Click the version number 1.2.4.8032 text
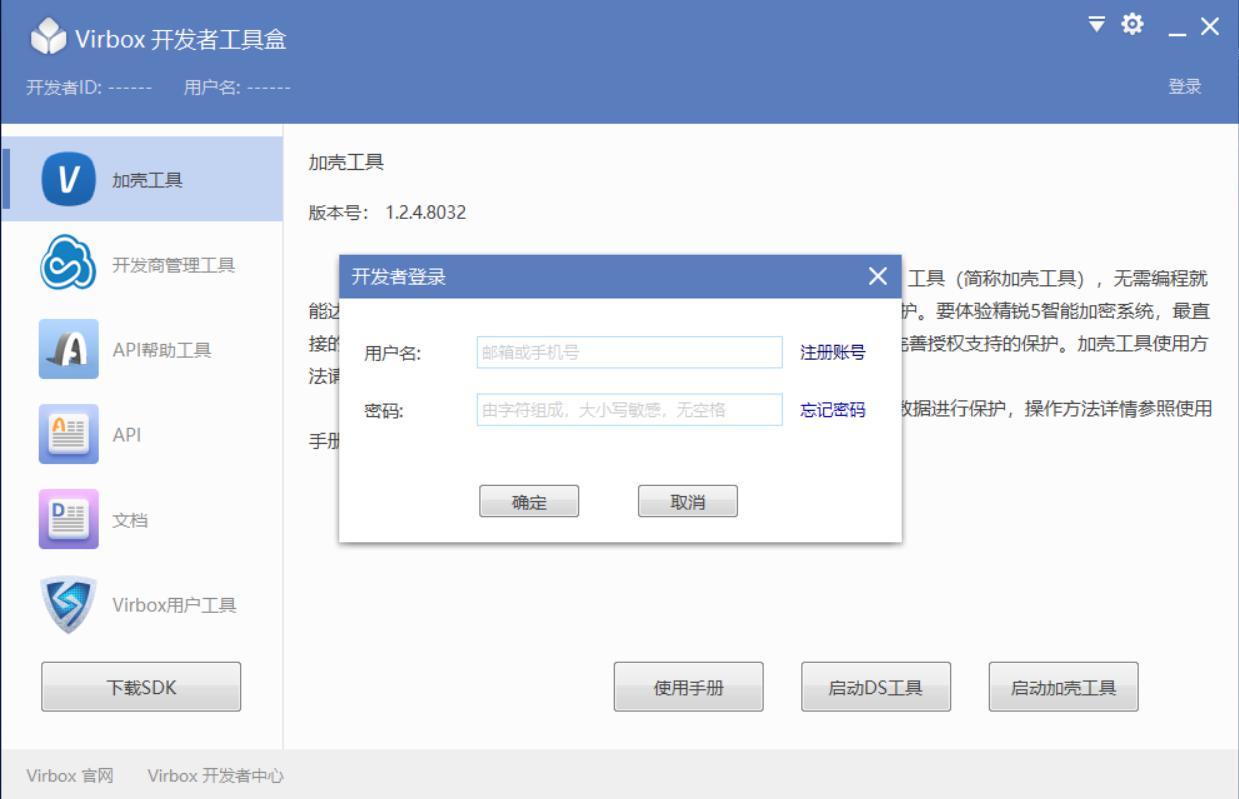The width and height of the screenshot is (1239, 799). tap(426, 213)
